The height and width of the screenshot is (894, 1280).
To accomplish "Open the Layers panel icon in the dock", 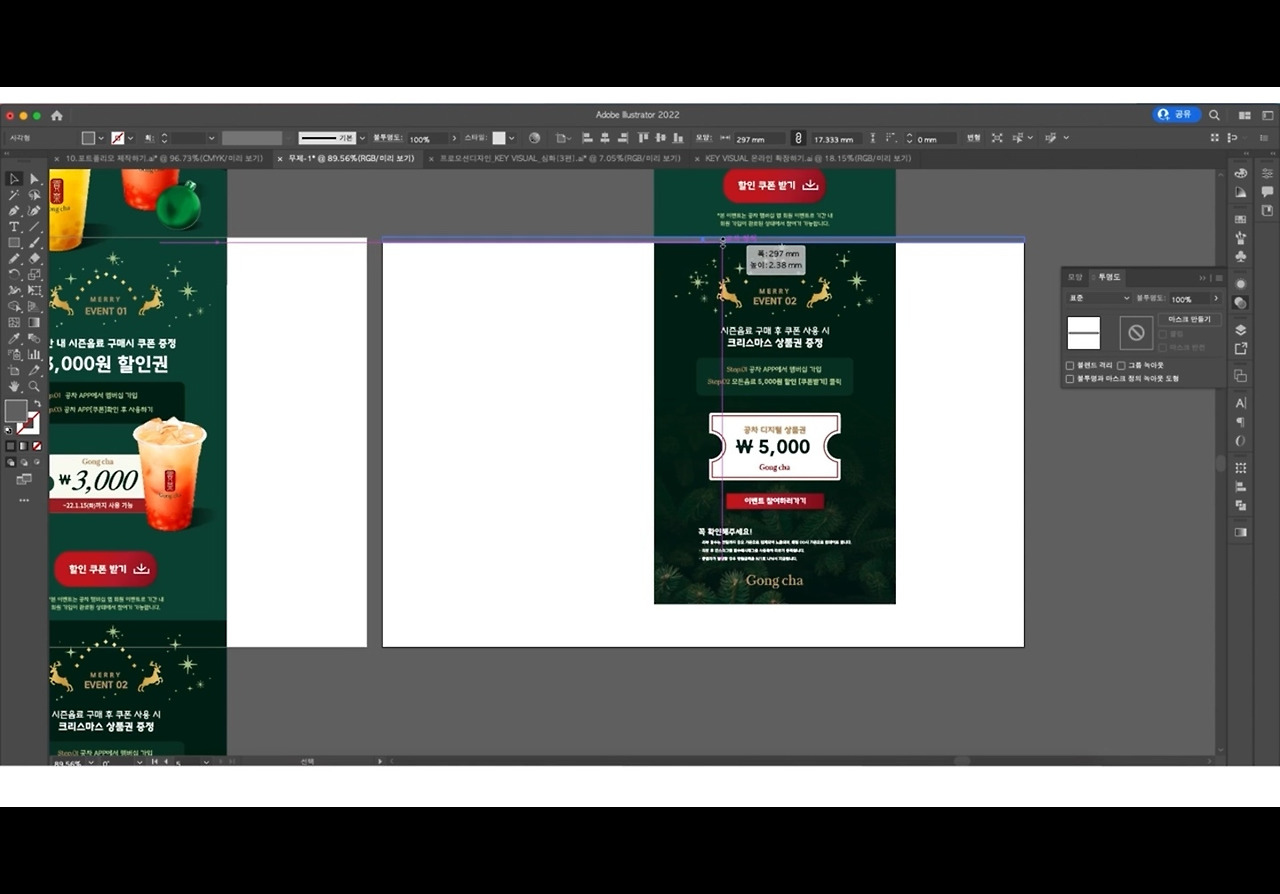I will (1241, 330).
